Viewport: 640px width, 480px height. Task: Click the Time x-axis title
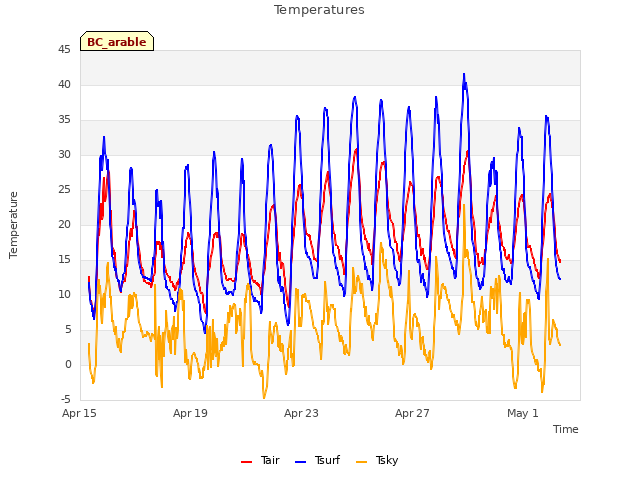[565, 429]
